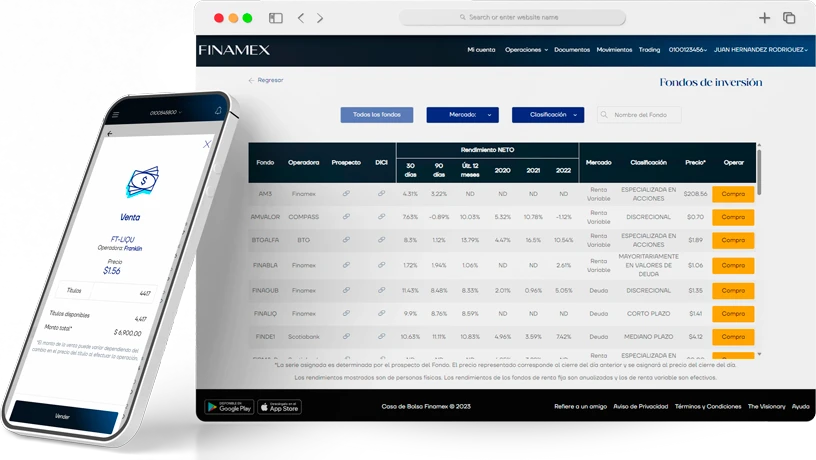Viewport: 816px width, 460px height.
Task: Open Términos y Condiciones footer link
Action: coord(708,406)
